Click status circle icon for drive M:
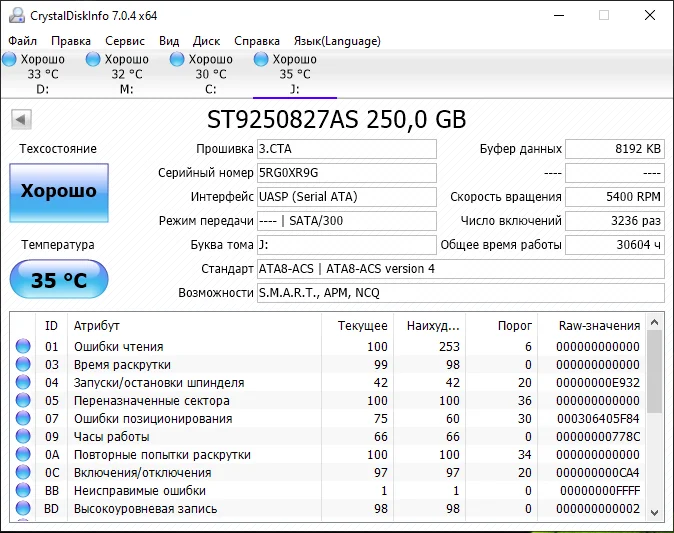Viewport: 674px width, 533px height. (93, 59)
